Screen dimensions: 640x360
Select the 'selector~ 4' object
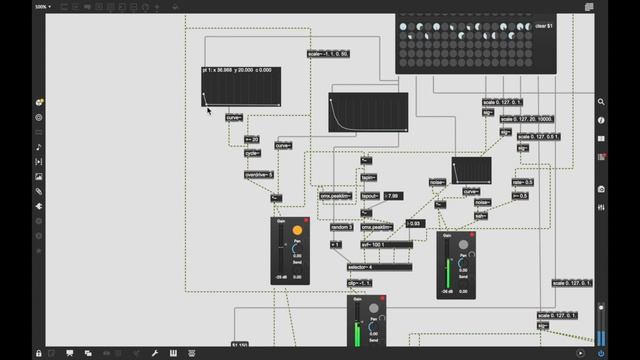[x=380, y=267]
